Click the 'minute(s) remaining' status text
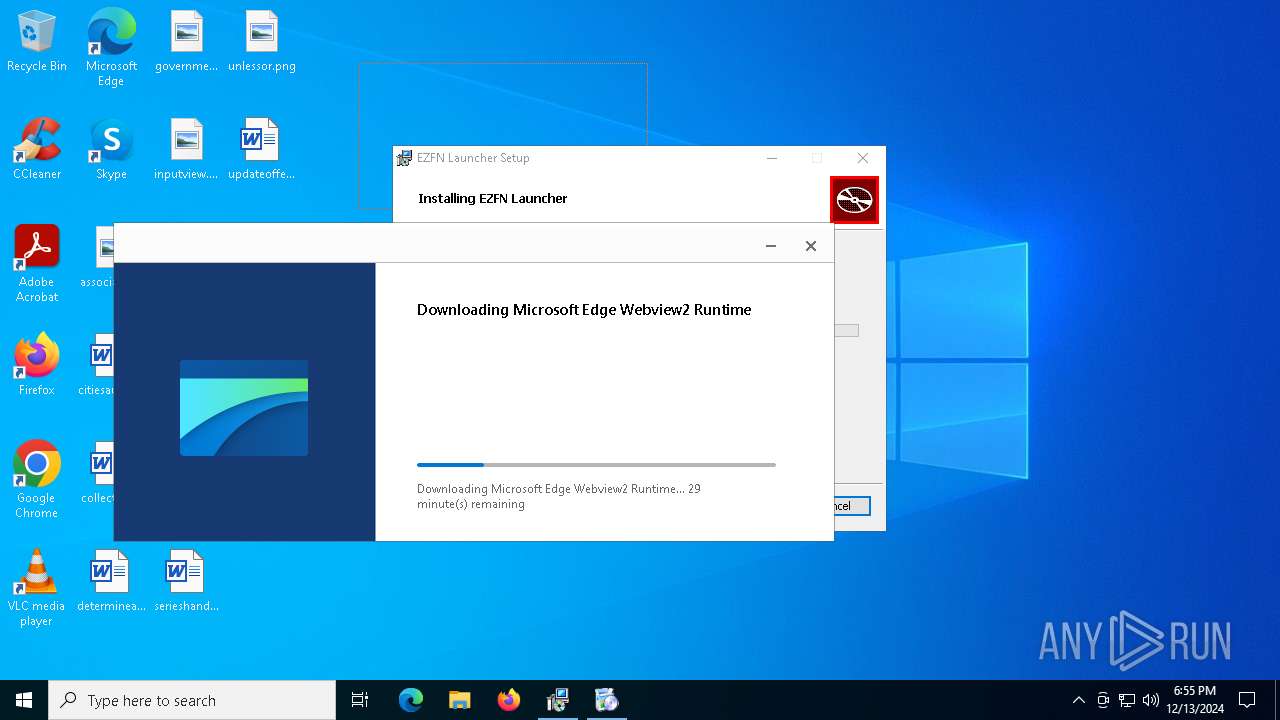This screenshot has width=1280, height=720. point(471,504)
